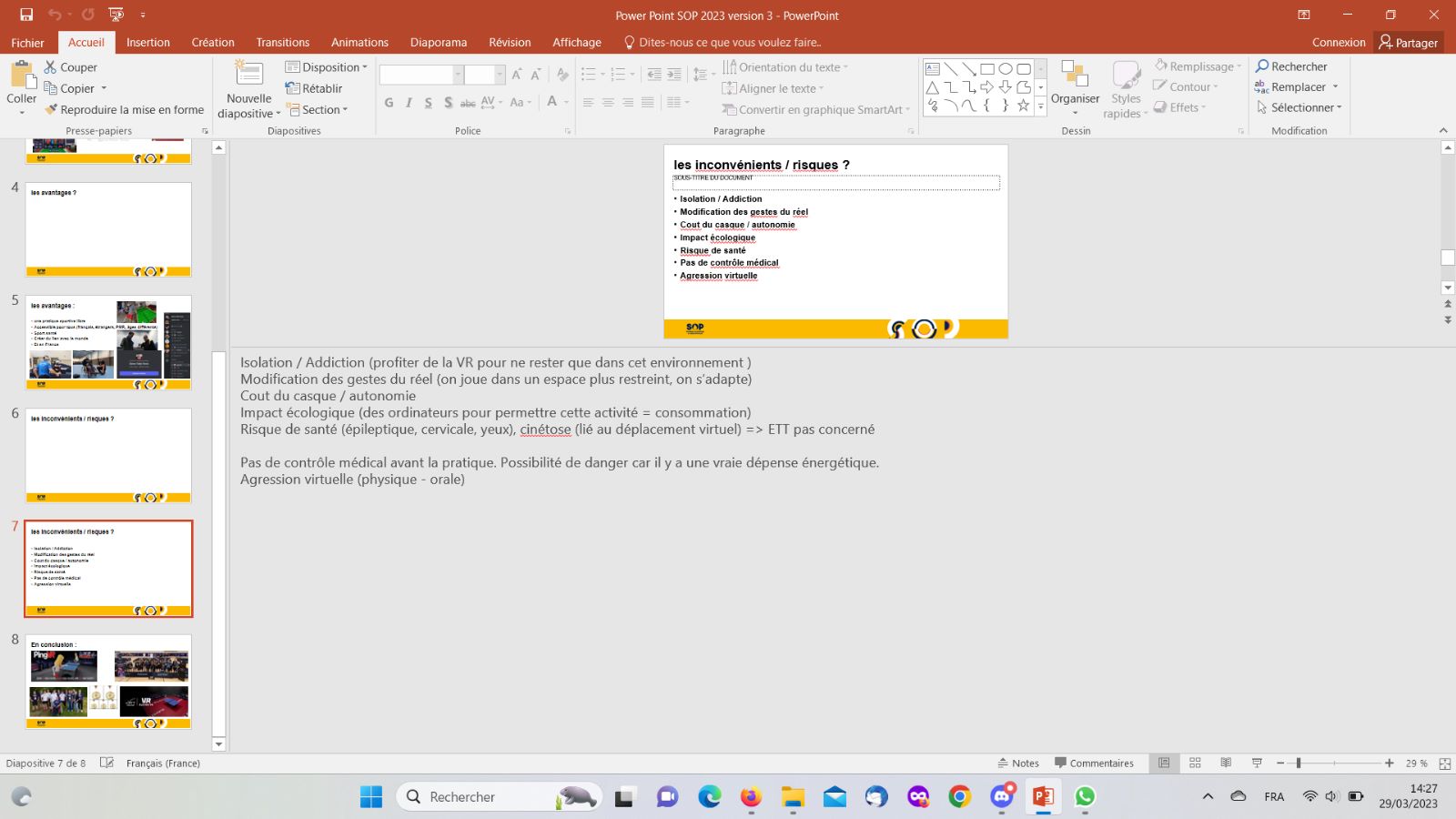This screenshot has height=819, width=1456.
Task: Switch to the Diaporama tab
Action: (438, 42)
